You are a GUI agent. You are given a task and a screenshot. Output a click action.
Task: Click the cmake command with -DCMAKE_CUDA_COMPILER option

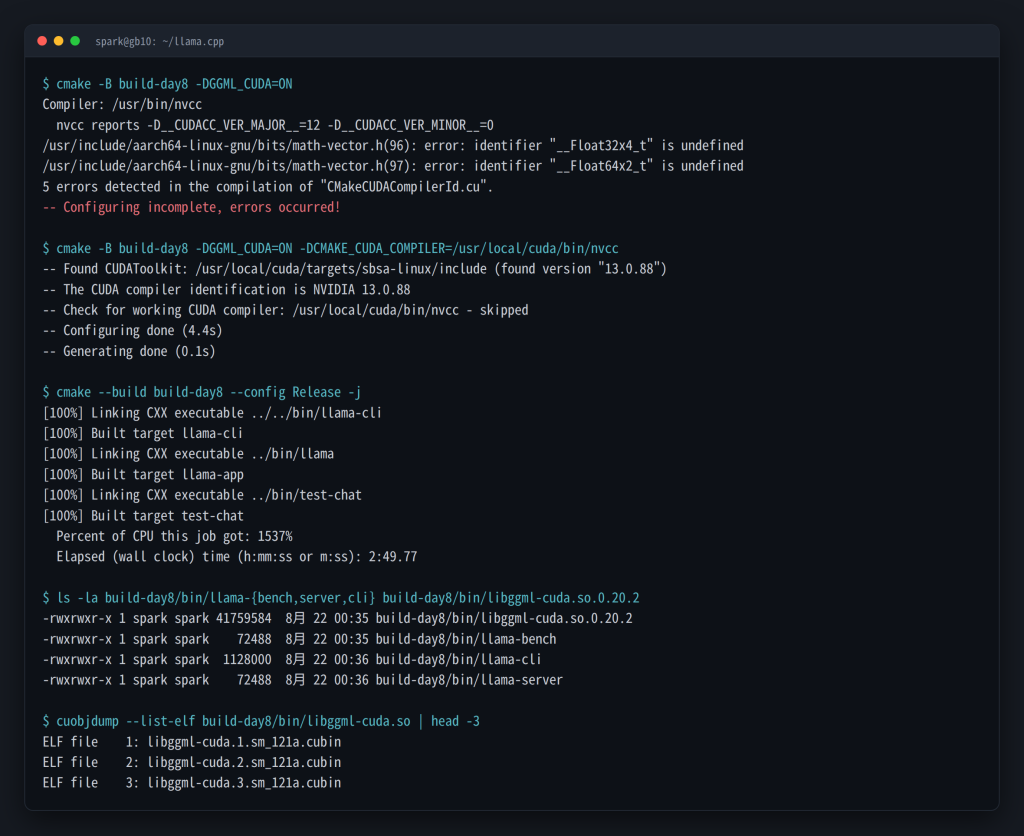point(330,249)
